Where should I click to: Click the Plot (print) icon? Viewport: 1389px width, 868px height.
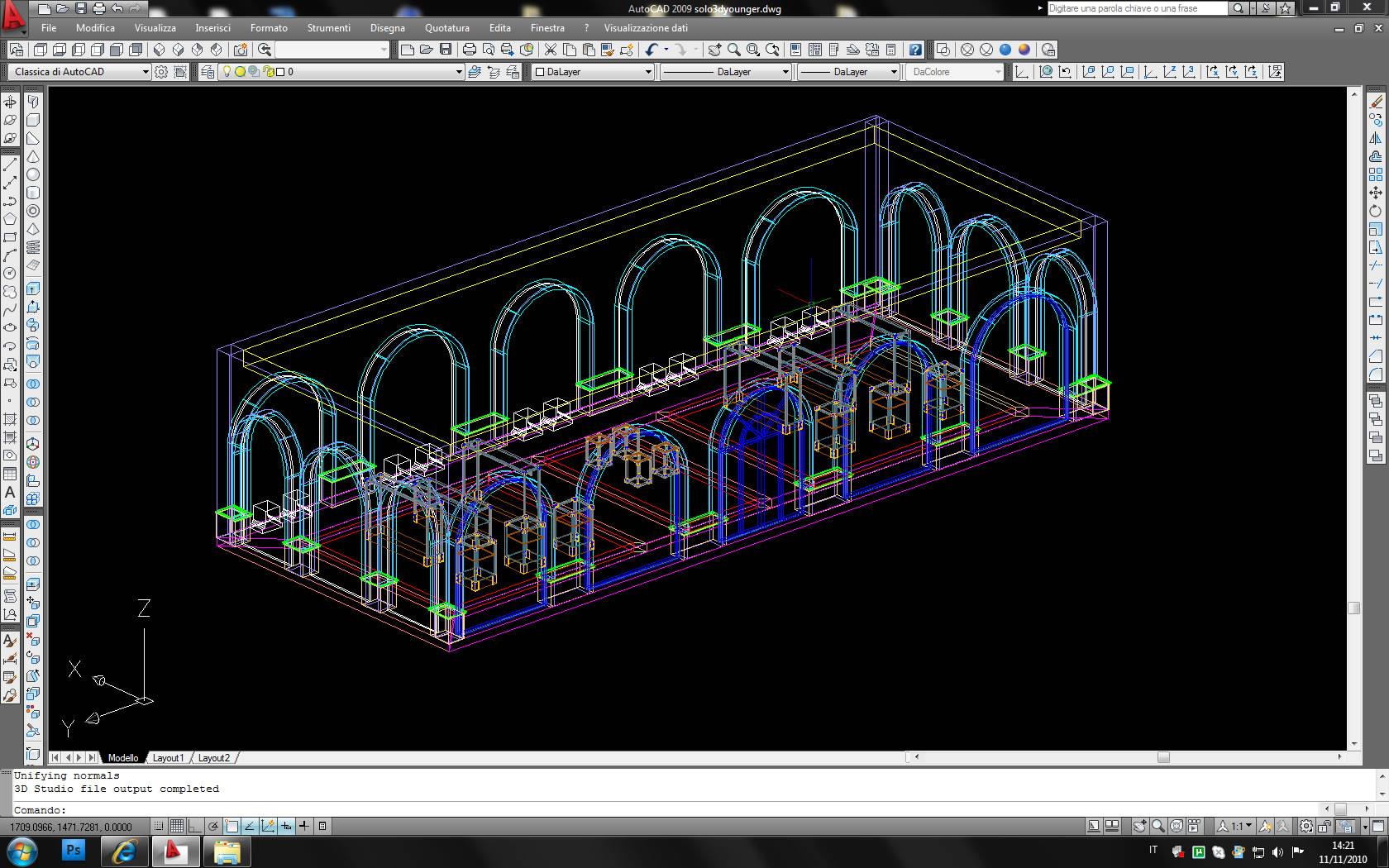[470, 50]
